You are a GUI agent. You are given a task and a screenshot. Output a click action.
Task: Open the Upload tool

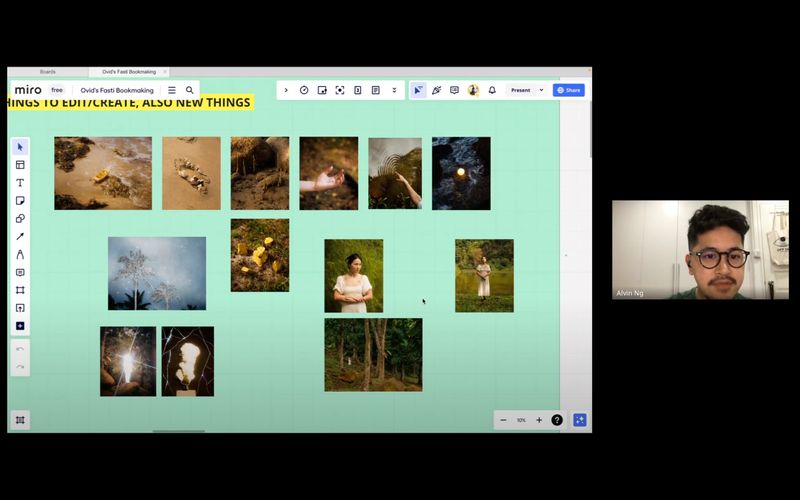20,308
